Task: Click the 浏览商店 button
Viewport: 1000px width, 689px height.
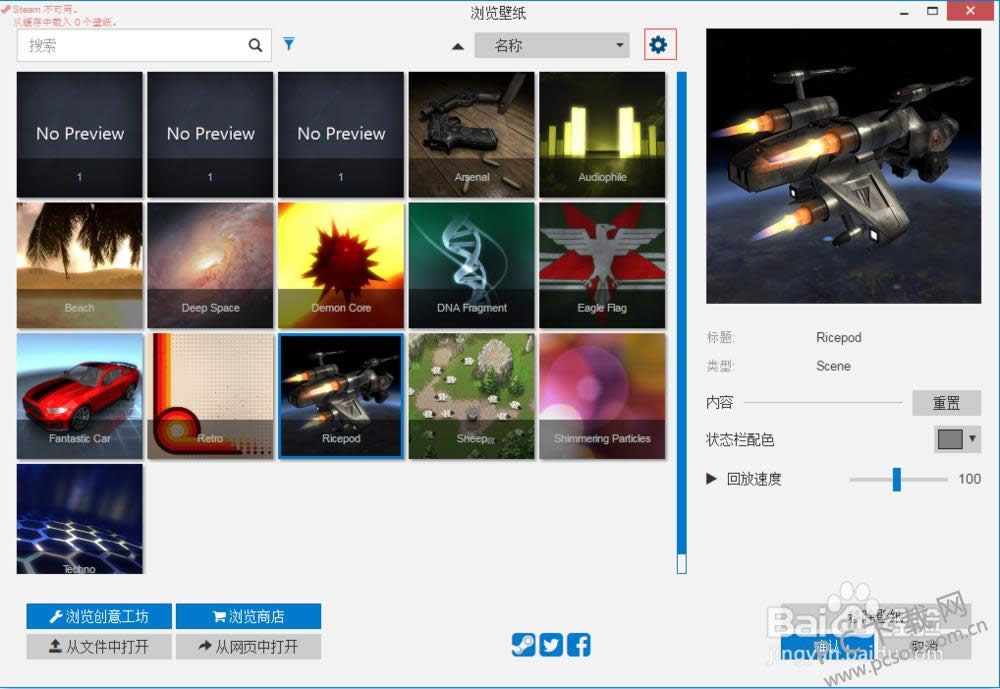Action: click(248, 616)
